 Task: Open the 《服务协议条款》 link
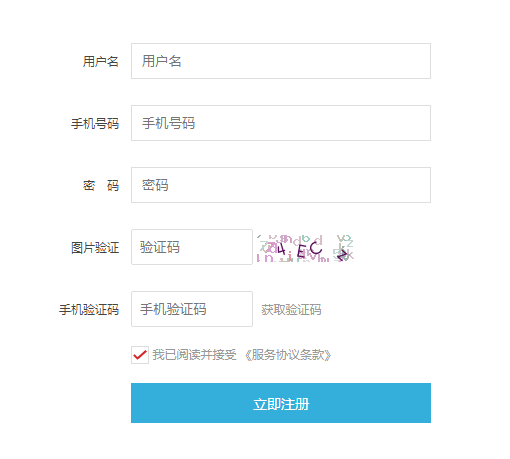click(288, 355)
